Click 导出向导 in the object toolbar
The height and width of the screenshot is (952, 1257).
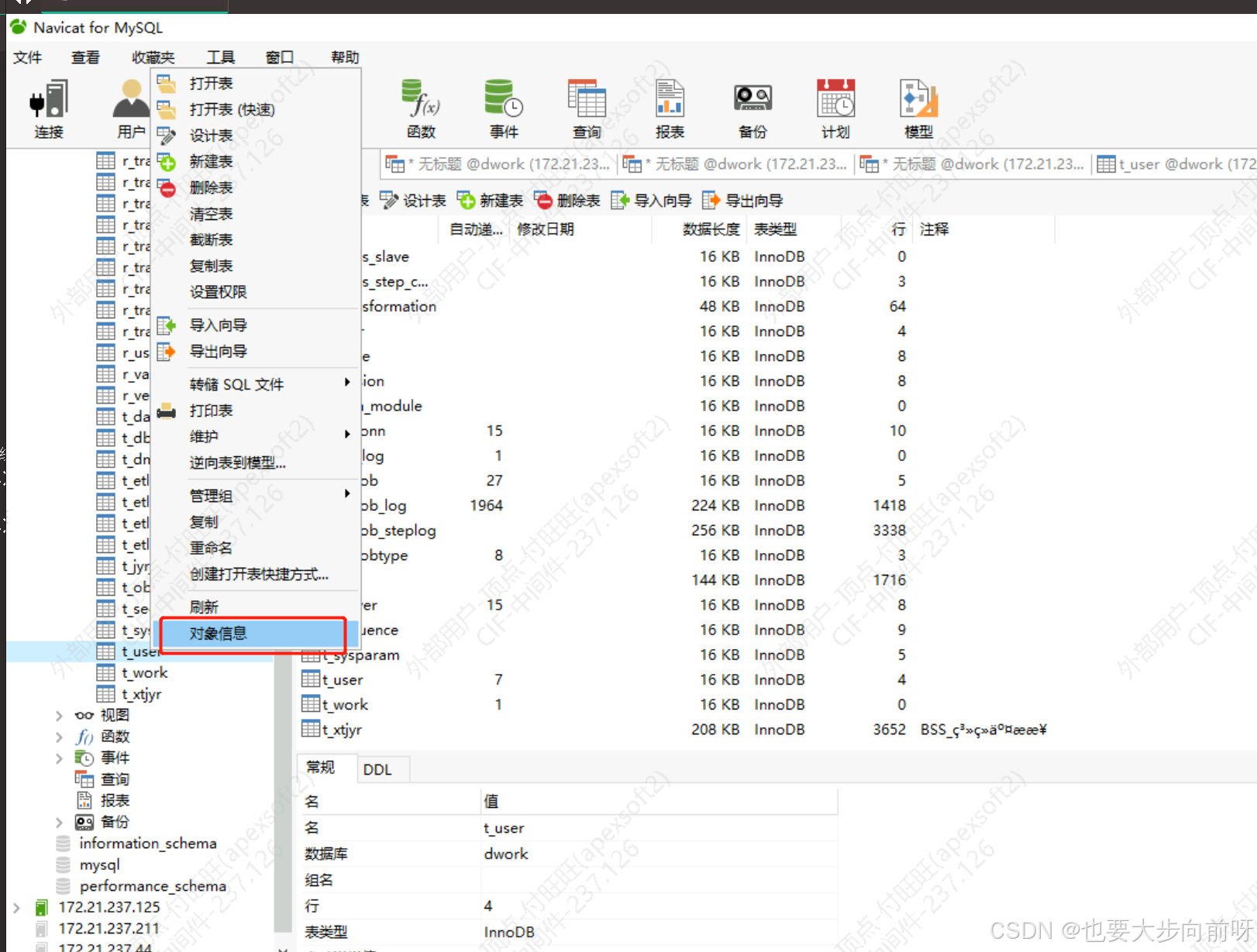(x=742, y=201)
